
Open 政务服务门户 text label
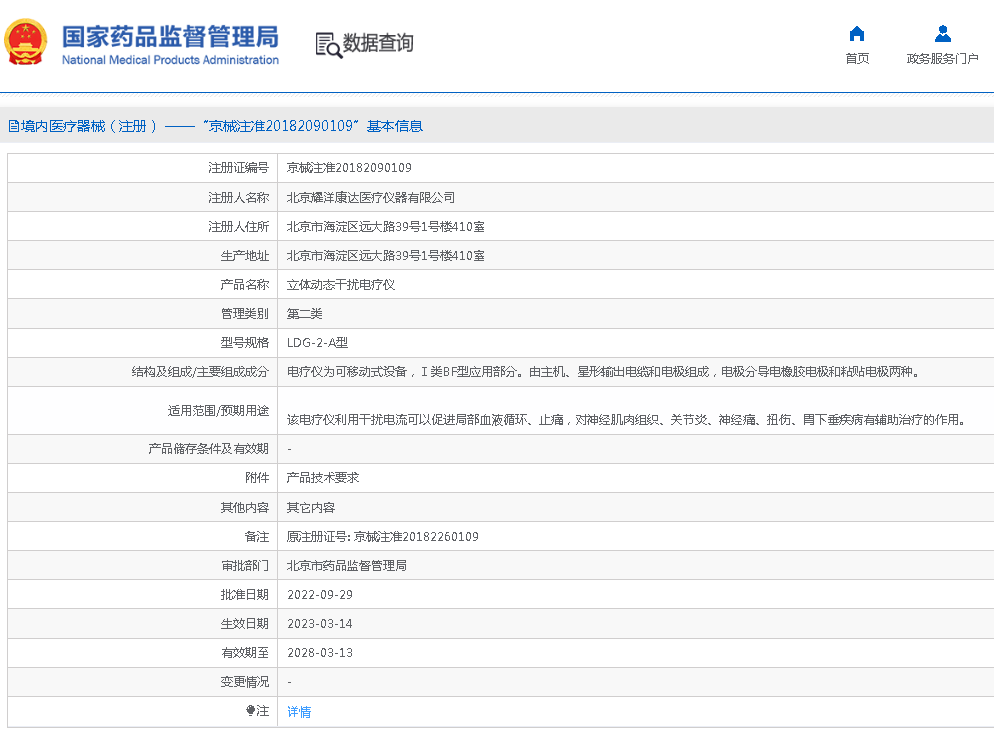tap(942, 59)
